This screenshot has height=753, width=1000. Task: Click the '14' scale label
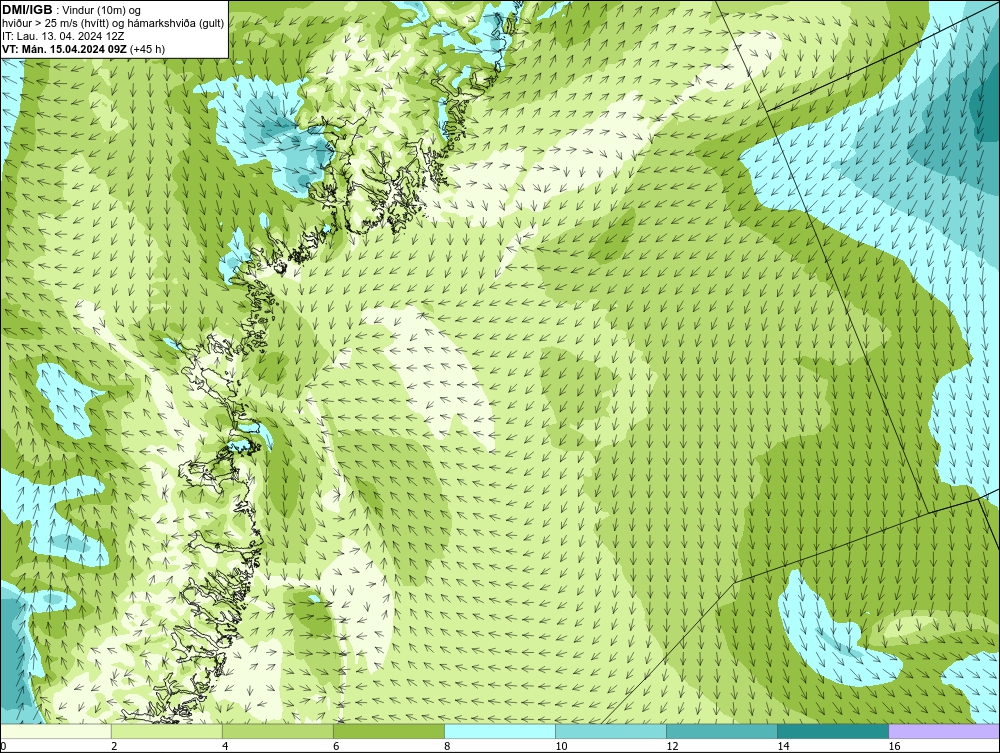[x=783, y=746]
